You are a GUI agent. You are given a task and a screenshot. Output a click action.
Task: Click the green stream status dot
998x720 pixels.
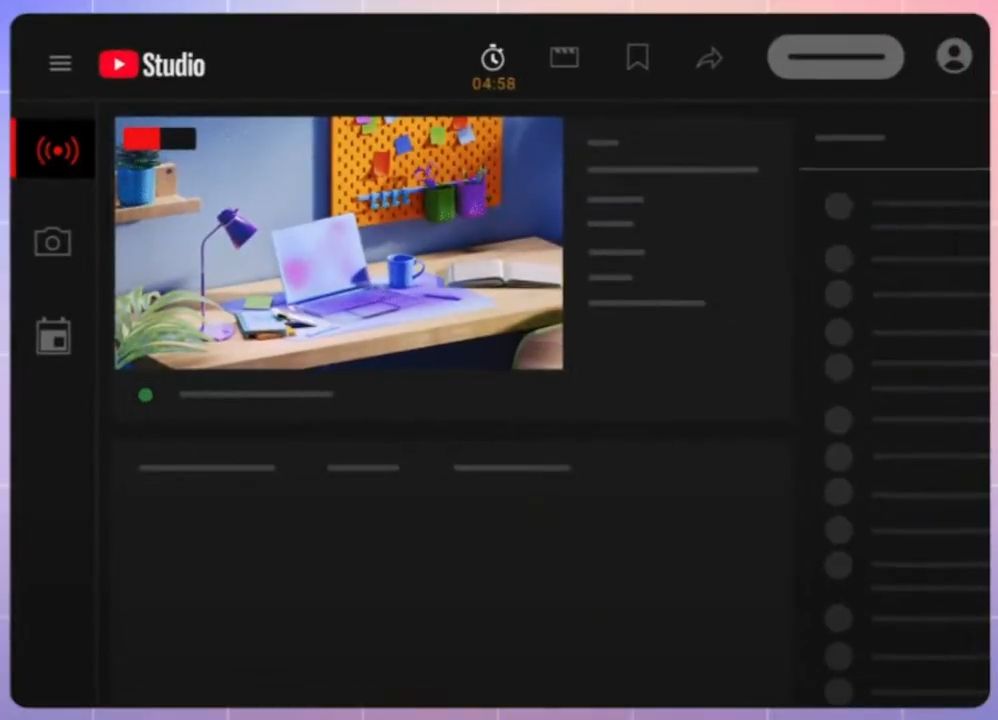click(x=146, y=395)
